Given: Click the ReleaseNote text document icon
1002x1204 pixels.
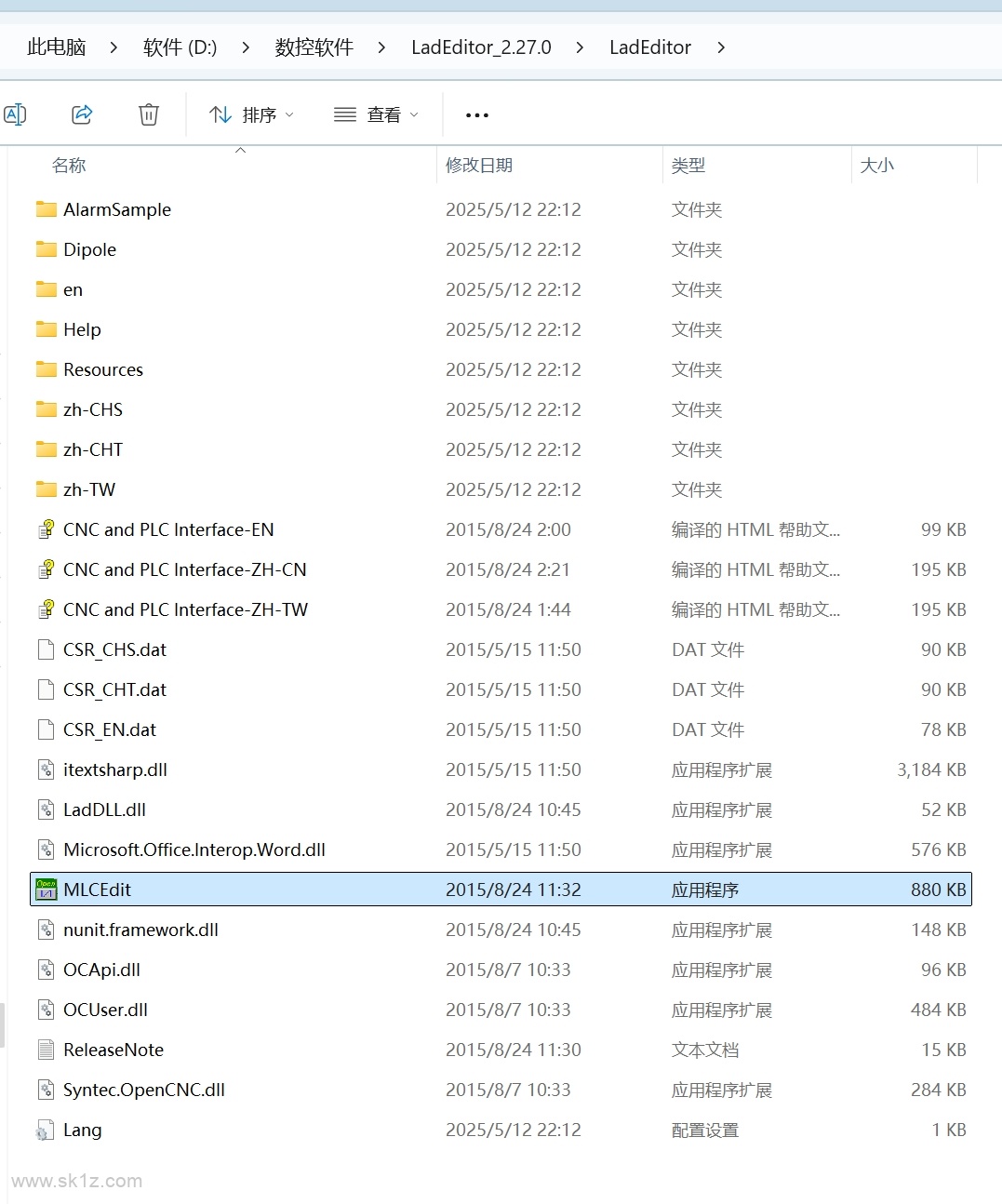Looking at the screenshot, I should pyautogui.click(x=46, y=1050).
